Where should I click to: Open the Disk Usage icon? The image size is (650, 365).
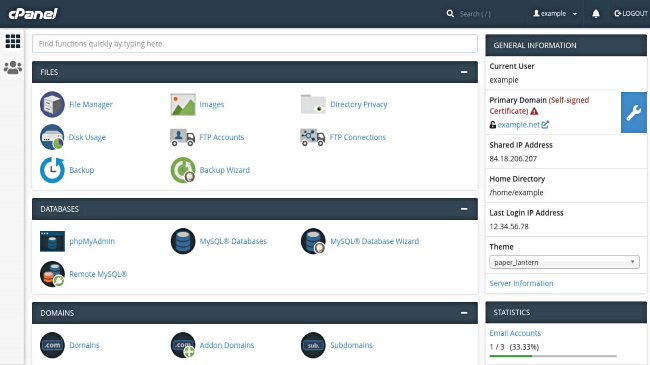point(52,137)
